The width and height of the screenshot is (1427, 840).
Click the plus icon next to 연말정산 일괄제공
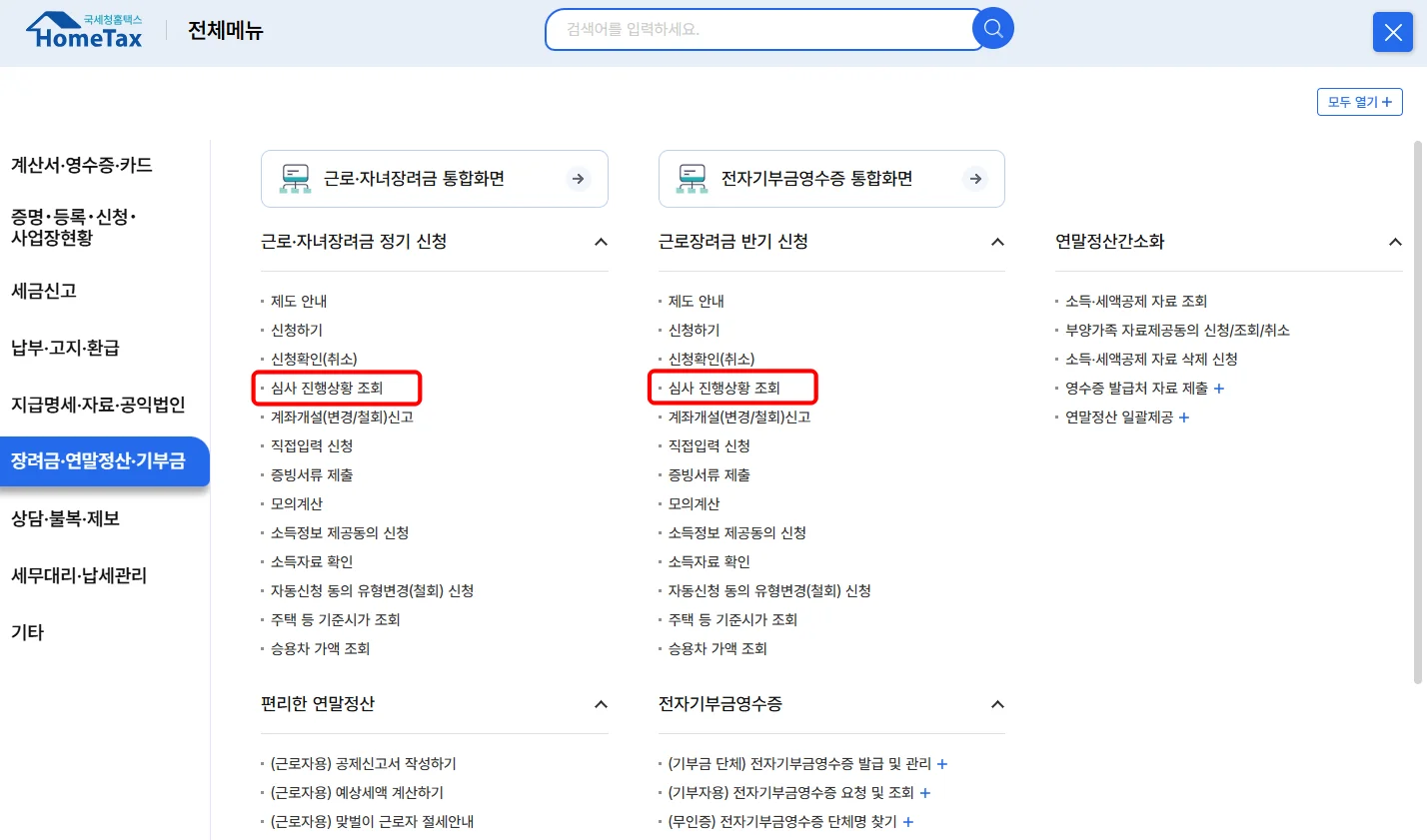click(x=1184, y=415)
